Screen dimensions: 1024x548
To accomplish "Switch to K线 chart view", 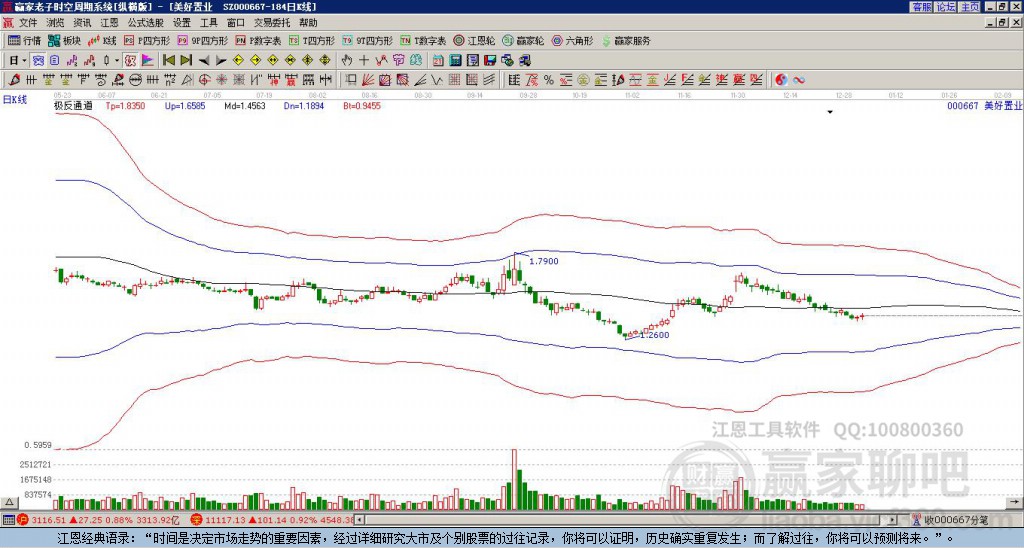I will tap(102, 40).
